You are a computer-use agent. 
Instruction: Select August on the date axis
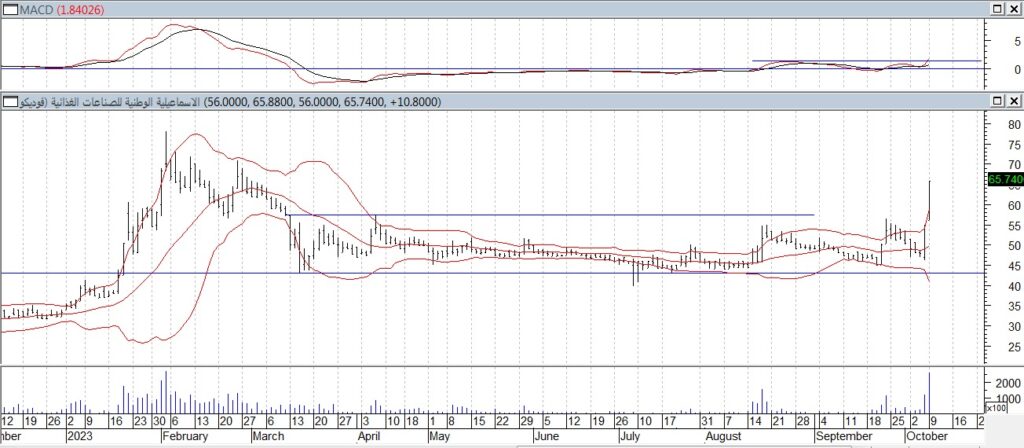[x=722, y=437]
